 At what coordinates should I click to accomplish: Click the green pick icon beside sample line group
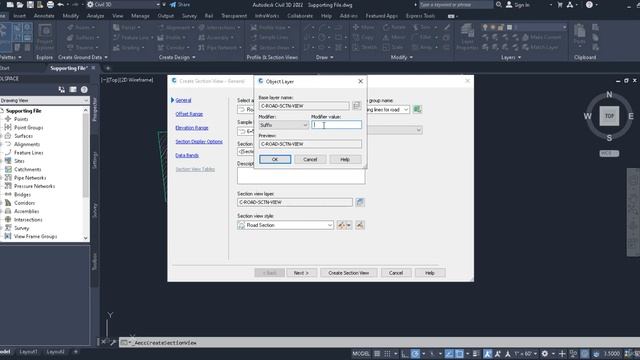pyautogui.click(x=417, y=109)
